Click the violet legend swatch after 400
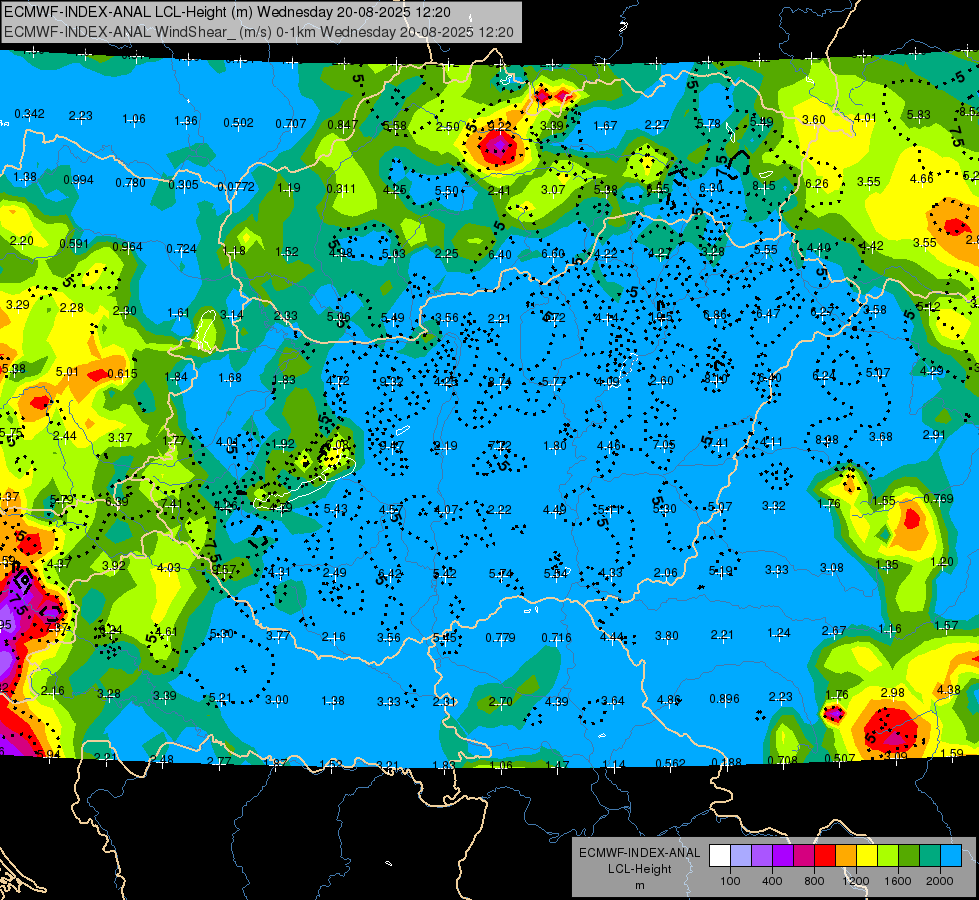 click(x=783, y=856)
